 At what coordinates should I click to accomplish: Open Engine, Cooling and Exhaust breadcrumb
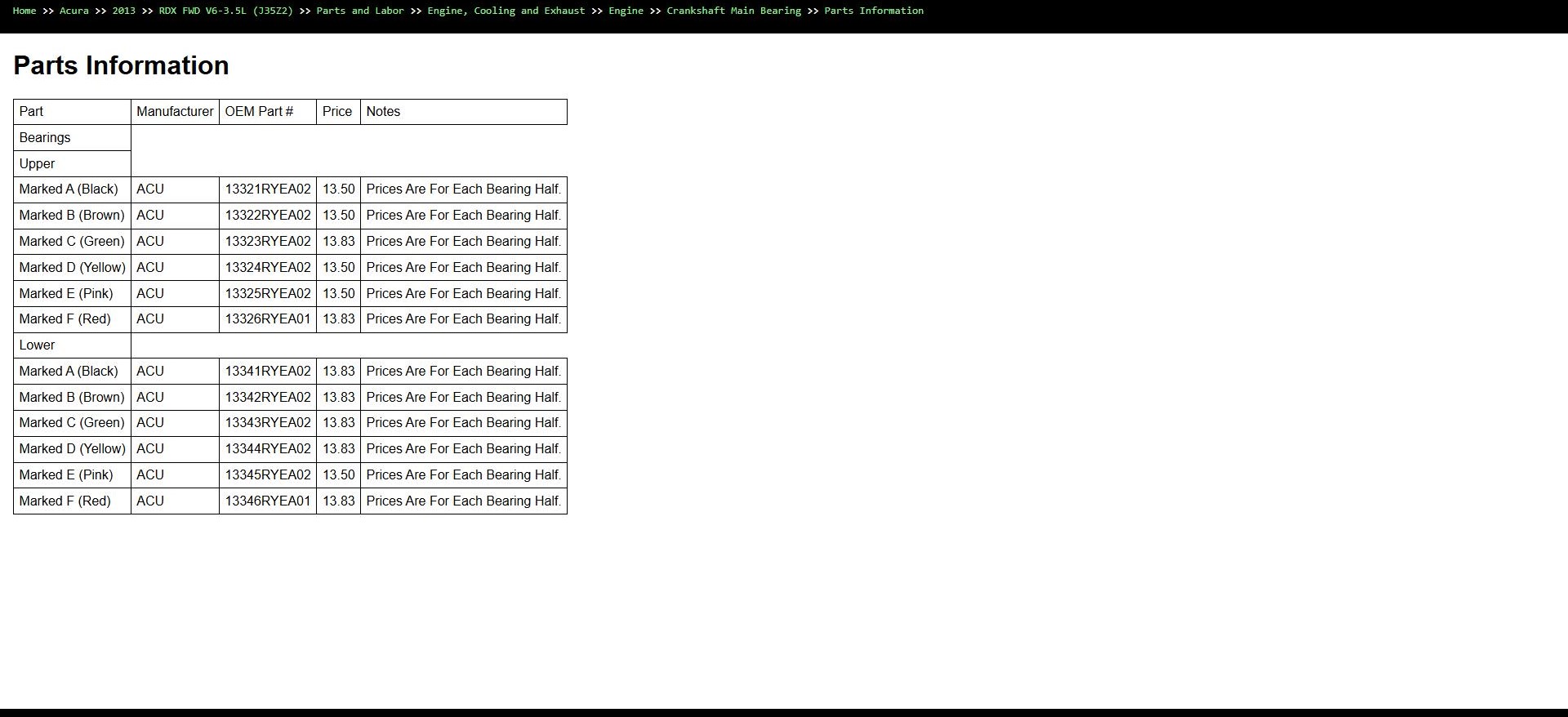506,11
